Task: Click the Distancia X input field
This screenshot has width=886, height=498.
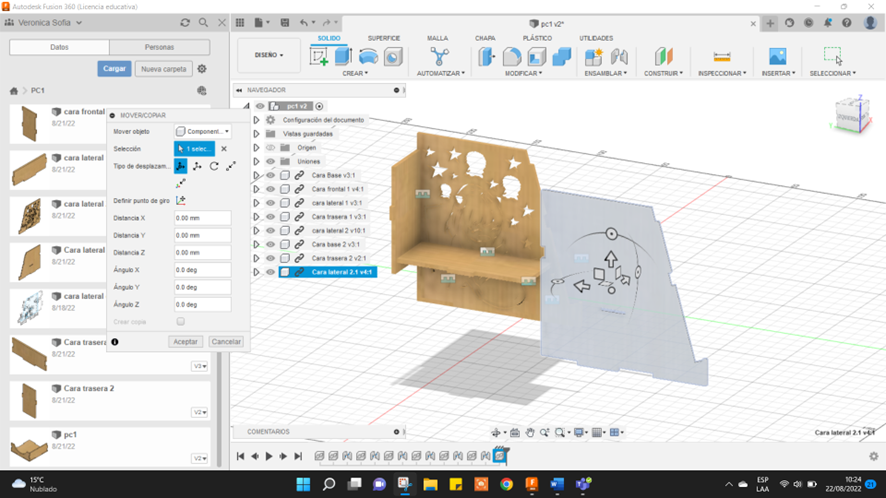Action: click(202, 218)
